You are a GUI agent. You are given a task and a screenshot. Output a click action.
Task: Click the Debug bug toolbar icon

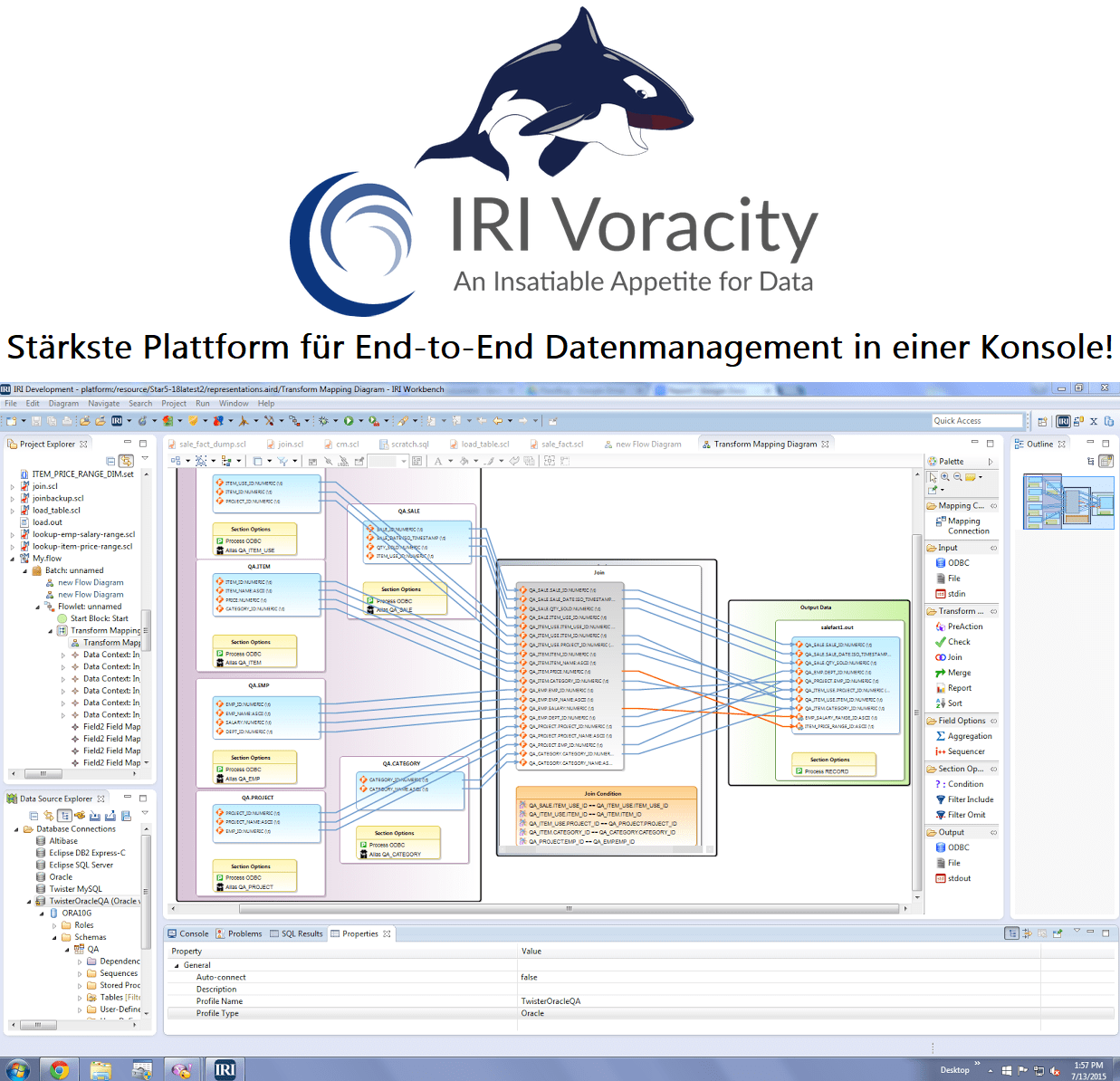point(323,421)
